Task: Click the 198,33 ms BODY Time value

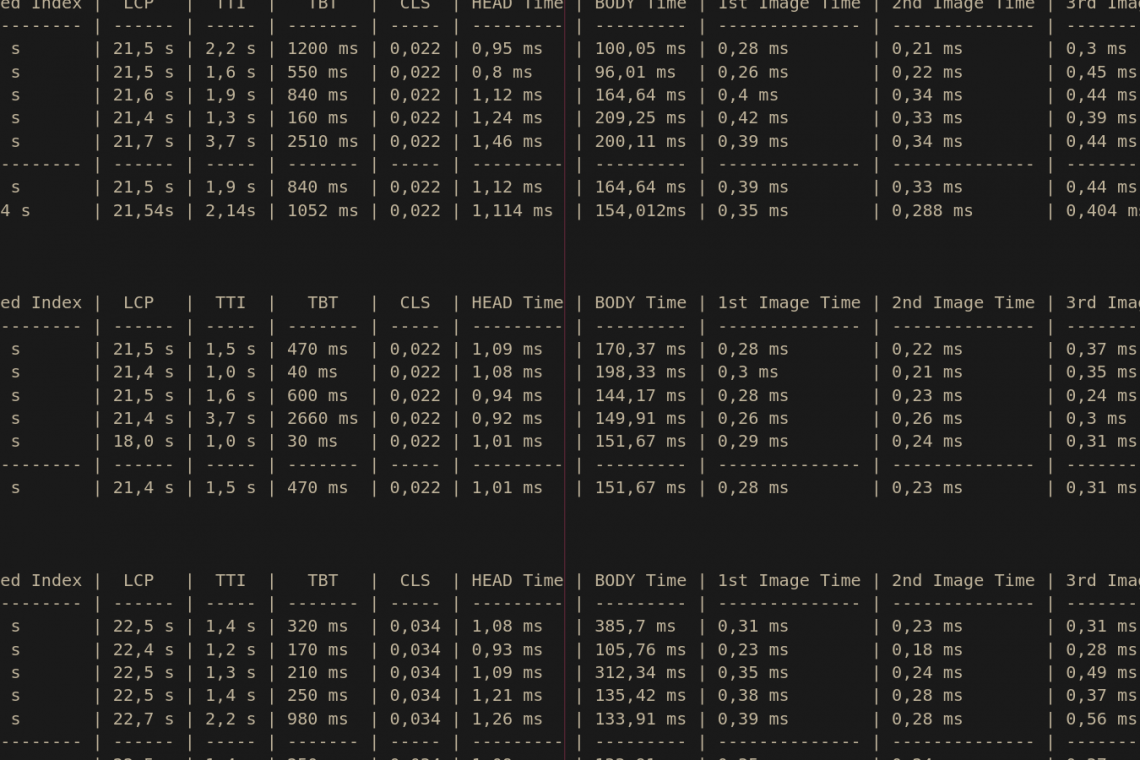Action: pos(640,372)
